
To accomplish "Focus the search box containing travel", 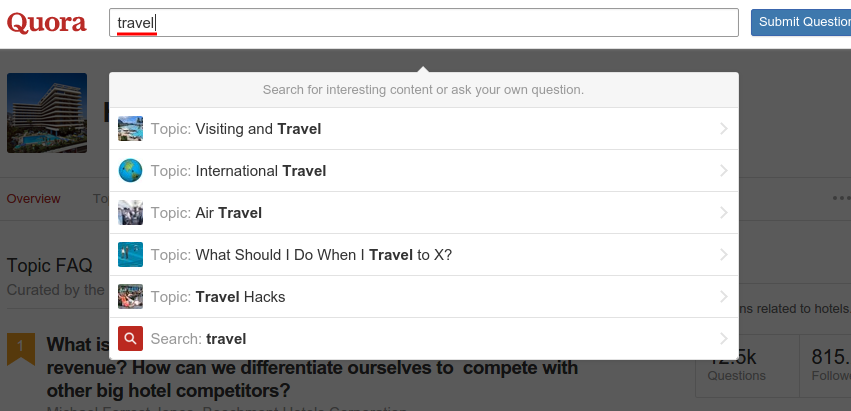I will (x=423, y=23).
